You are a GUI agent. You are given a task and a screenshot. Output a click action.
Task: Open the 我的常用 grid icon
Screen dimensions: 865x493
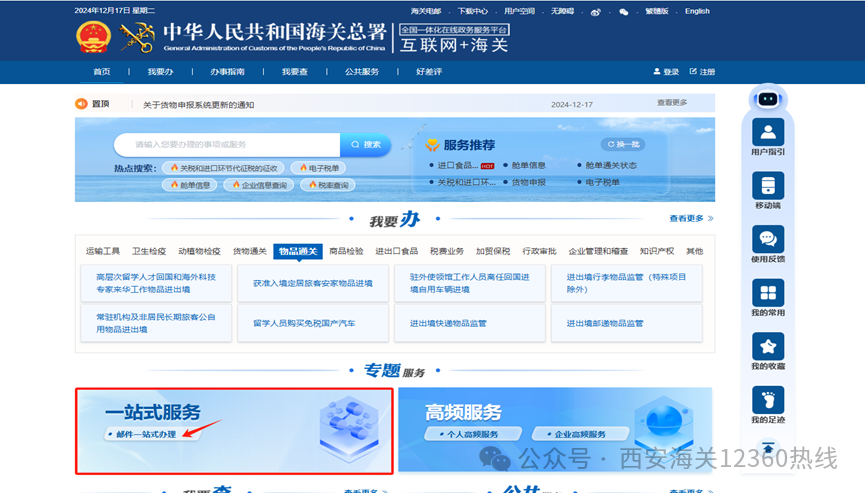768,293
